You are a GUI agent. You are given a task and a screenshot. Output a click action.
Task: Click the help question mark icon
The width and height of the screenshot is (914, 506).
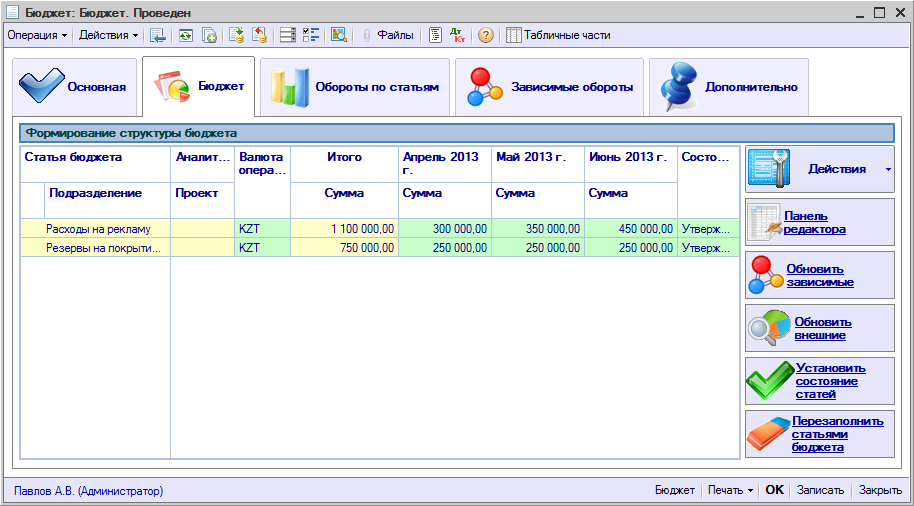(486, 35)
